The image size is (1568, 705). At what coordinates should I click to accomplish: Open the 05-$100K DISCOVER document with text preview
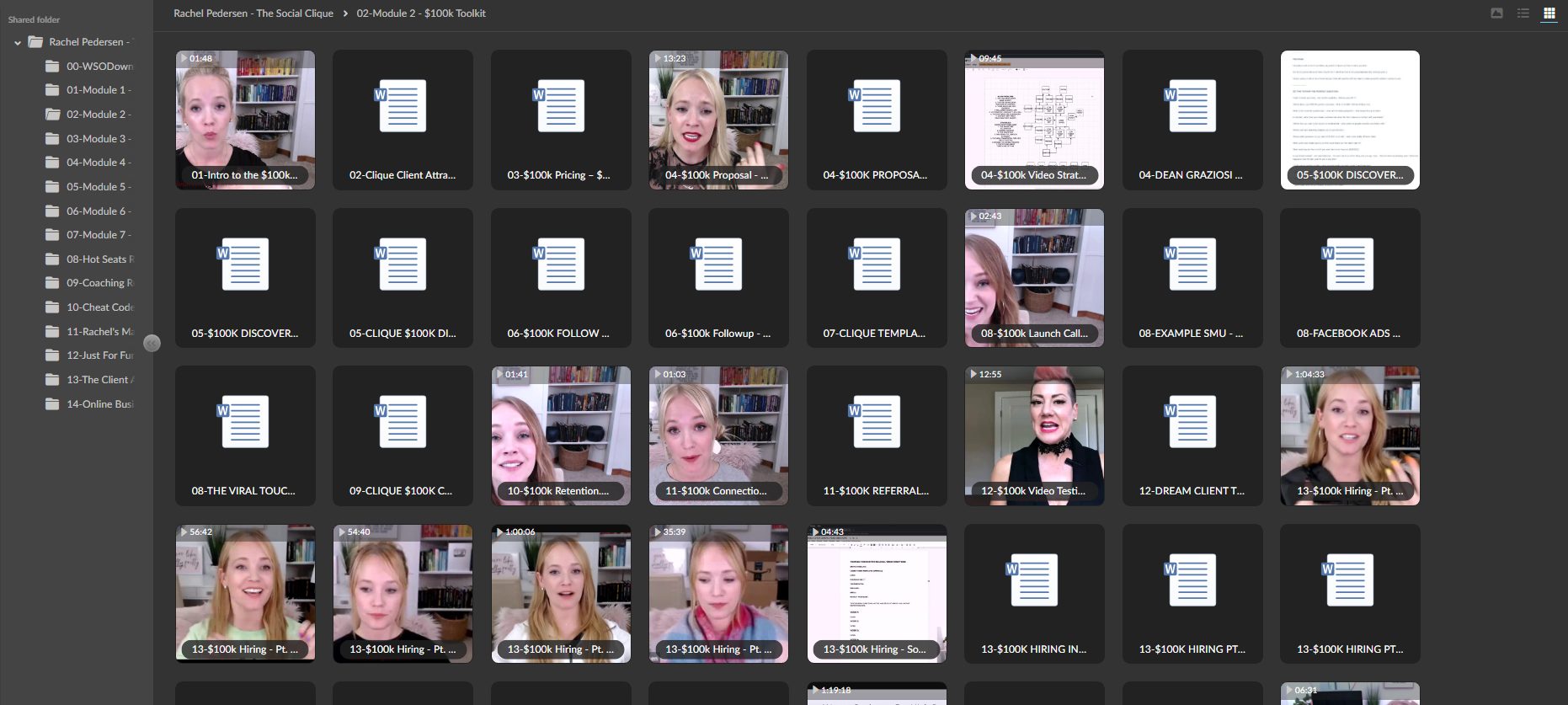[x=1350, y=120]
